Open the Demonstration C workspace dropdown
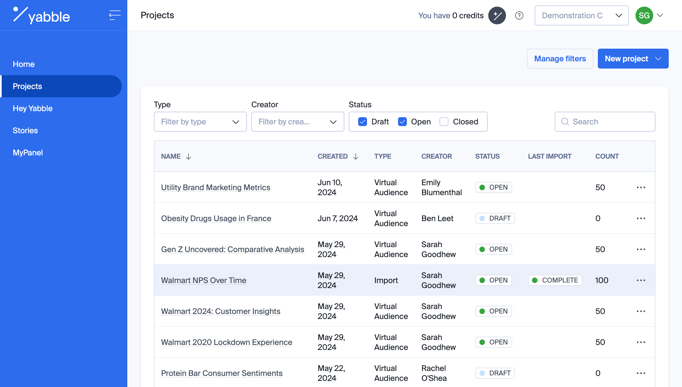This screenshot has height=387, width=682. click(582, 16)
